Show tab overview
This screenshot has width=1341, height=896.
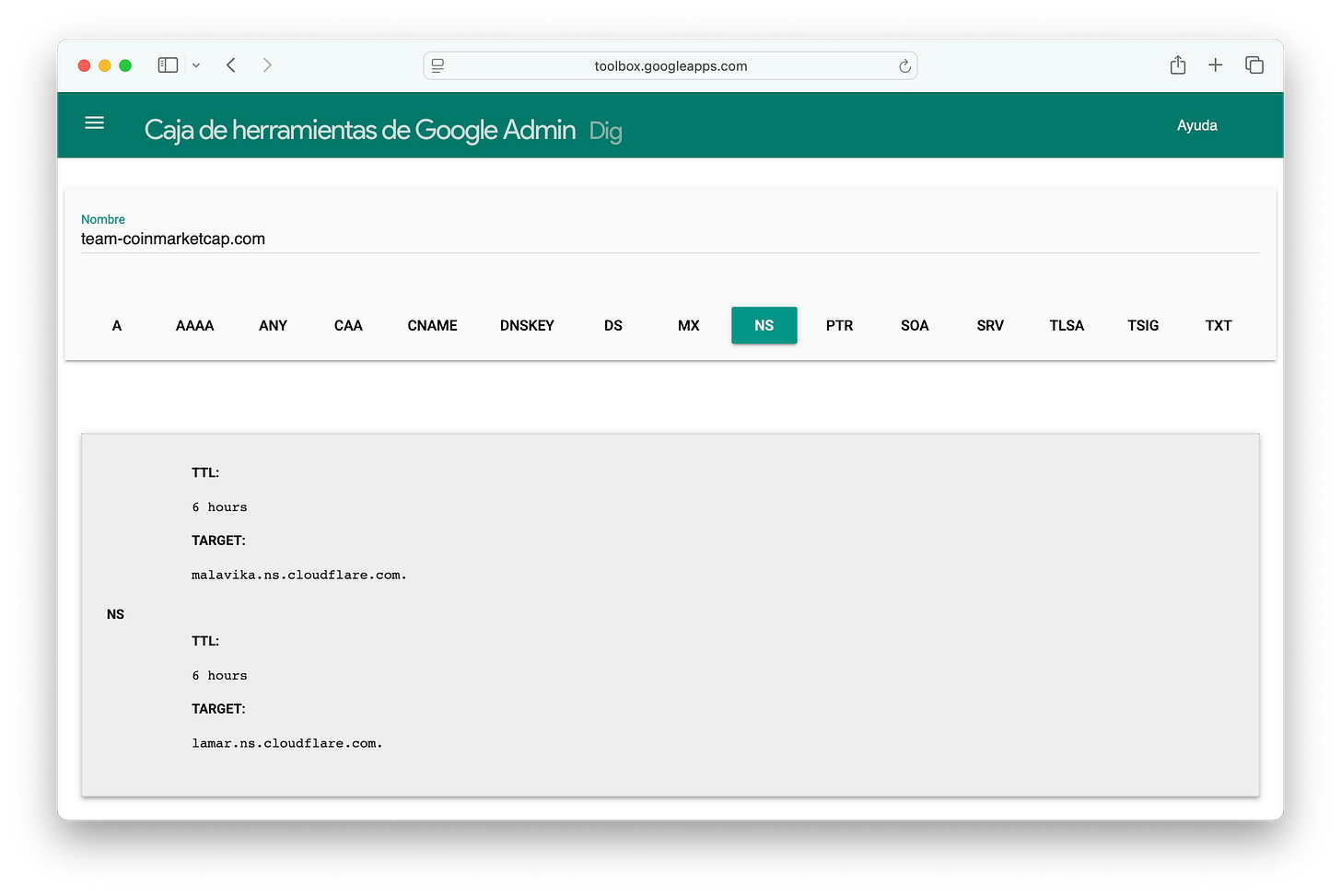coord(1254,64)
